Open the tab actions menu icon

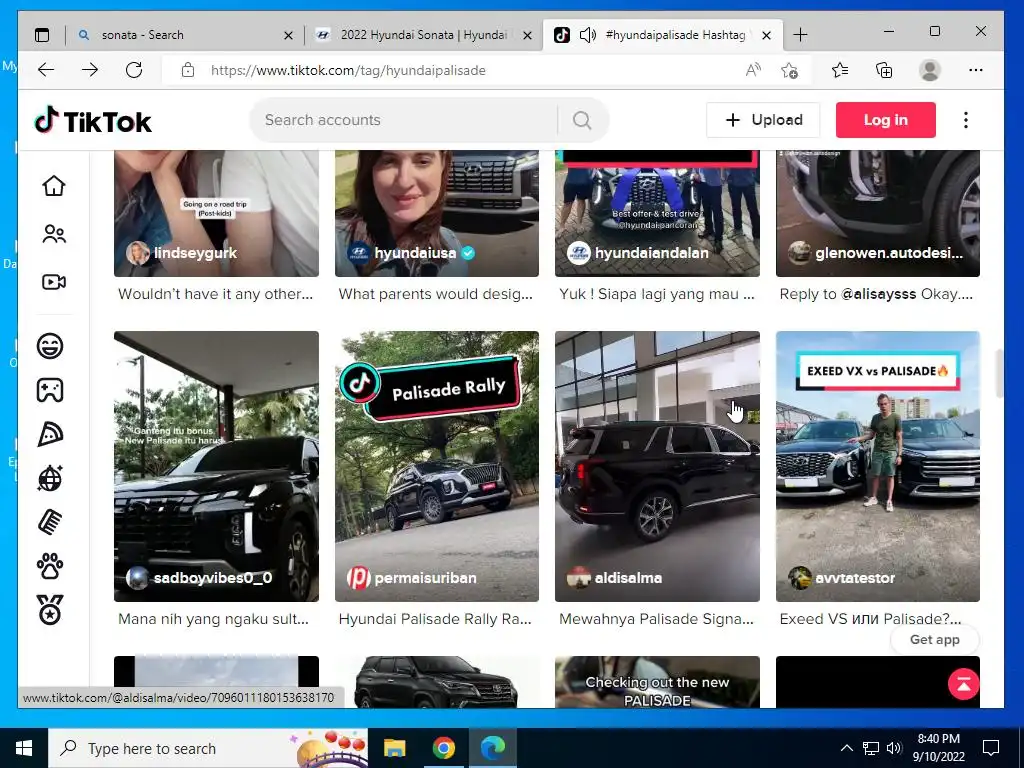click(x=42, y=35)
